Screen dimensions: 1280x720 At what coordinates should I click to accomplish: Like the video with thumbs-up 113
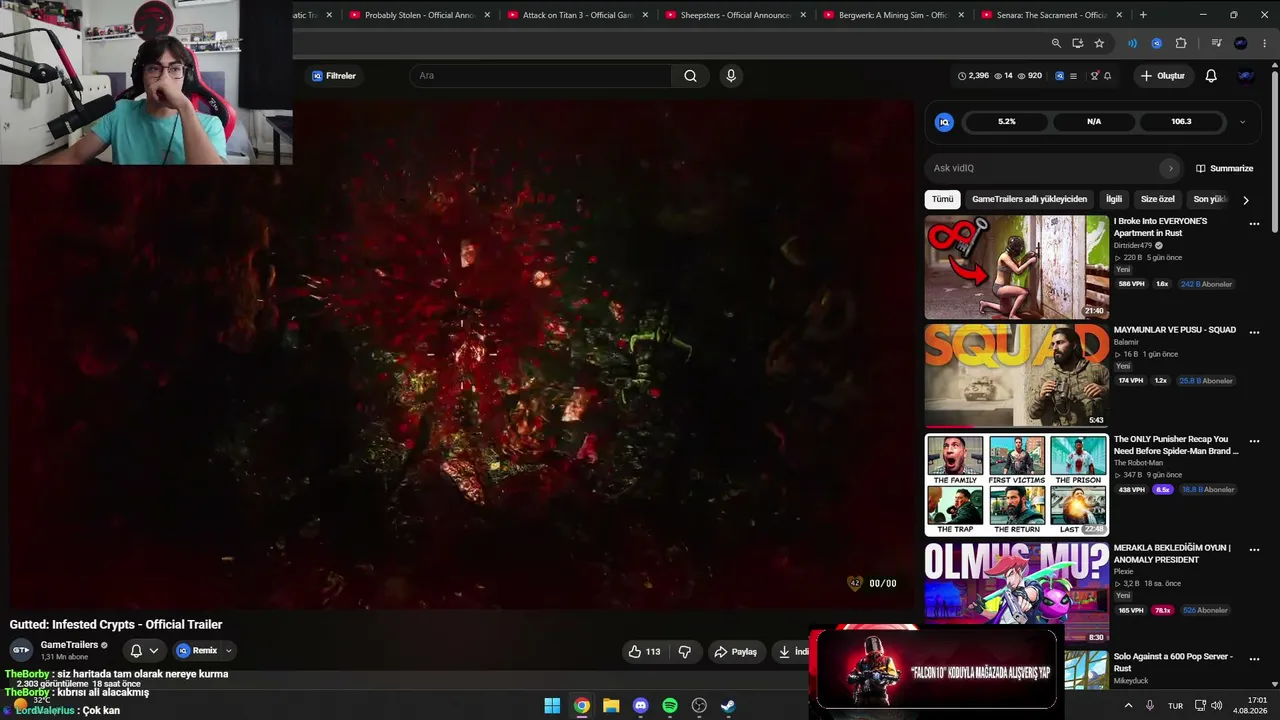[644, 652]
